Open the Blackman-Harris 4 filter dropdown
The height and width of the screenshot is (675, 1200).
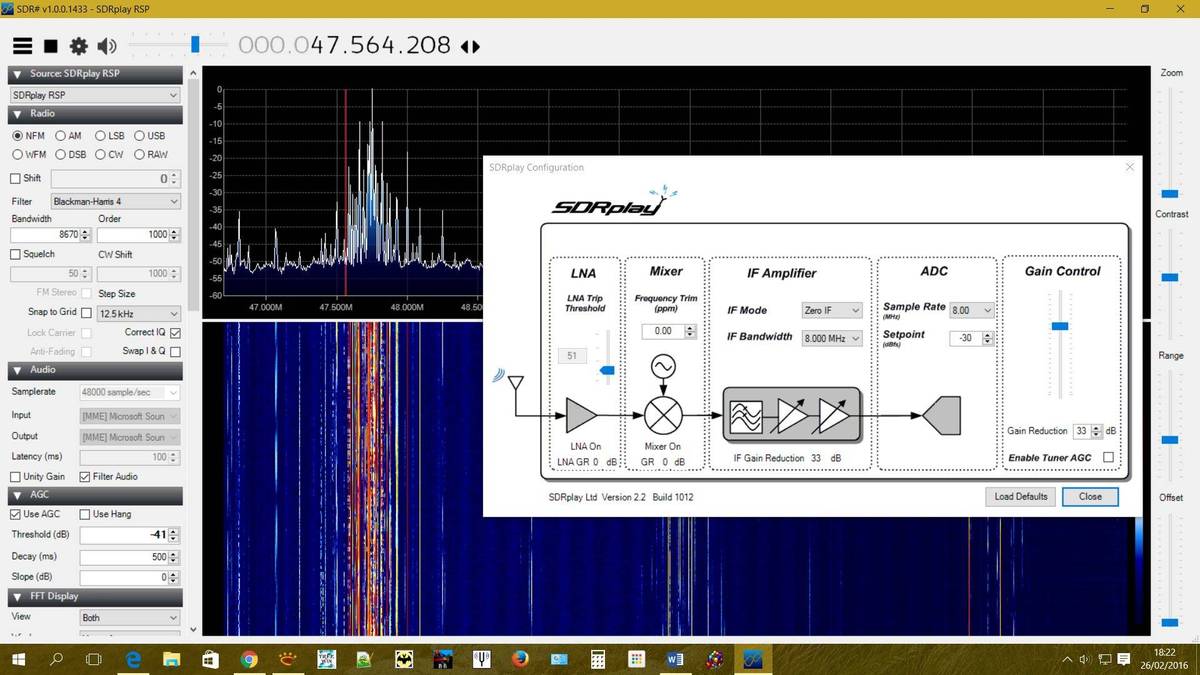coord(115,201)
